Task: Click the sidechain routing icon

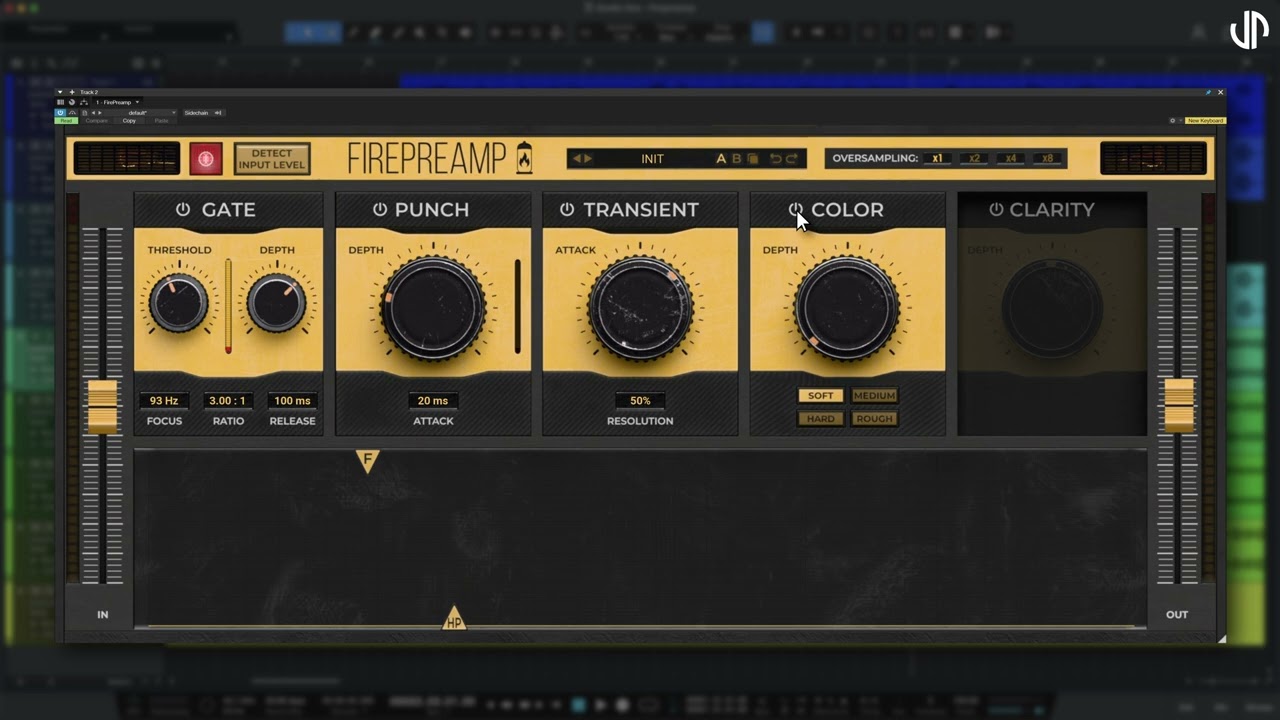Action: (218, 113)
